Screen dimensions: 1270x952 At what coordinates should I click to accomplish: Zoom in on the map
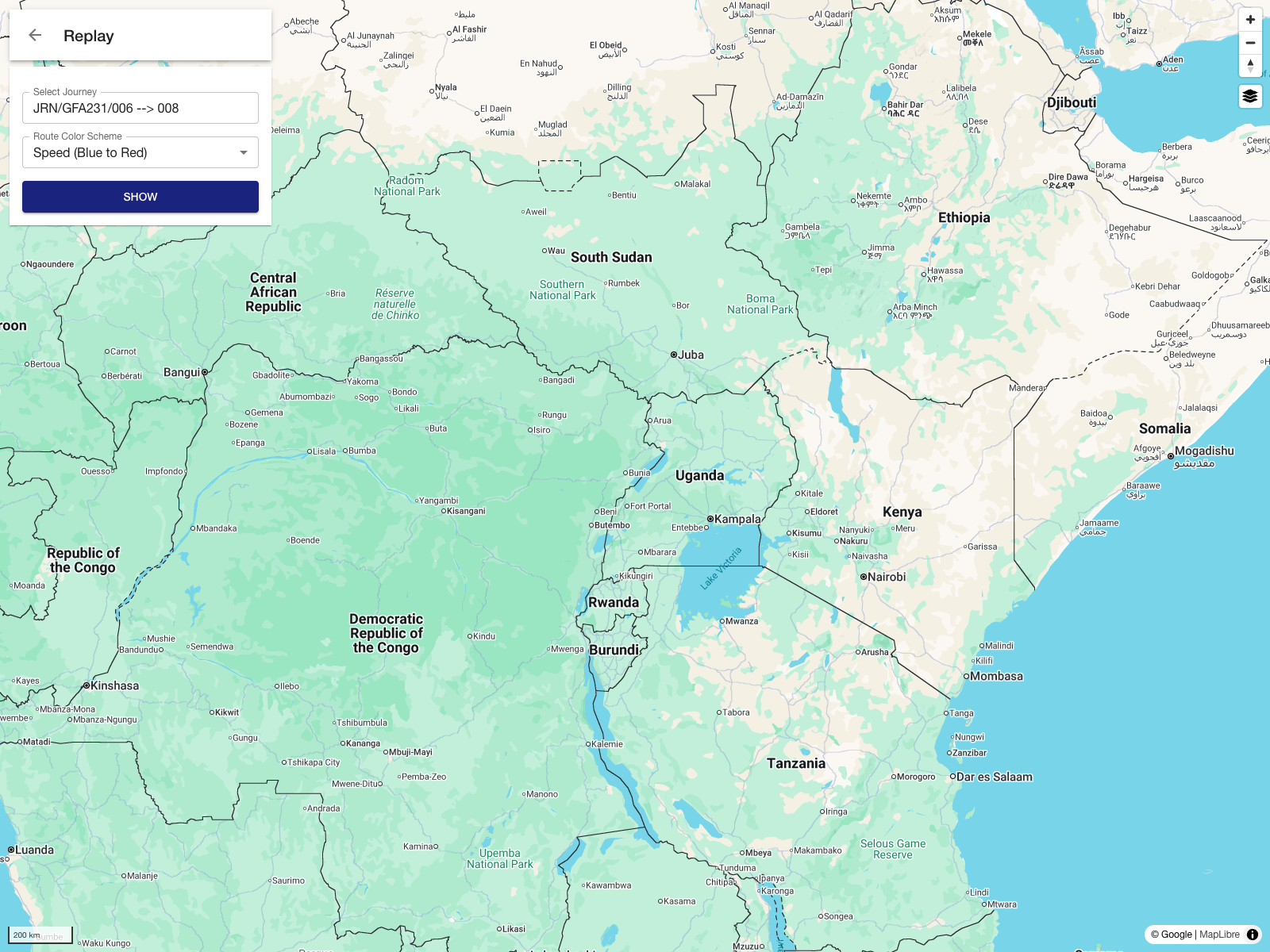coord(1250,20)
